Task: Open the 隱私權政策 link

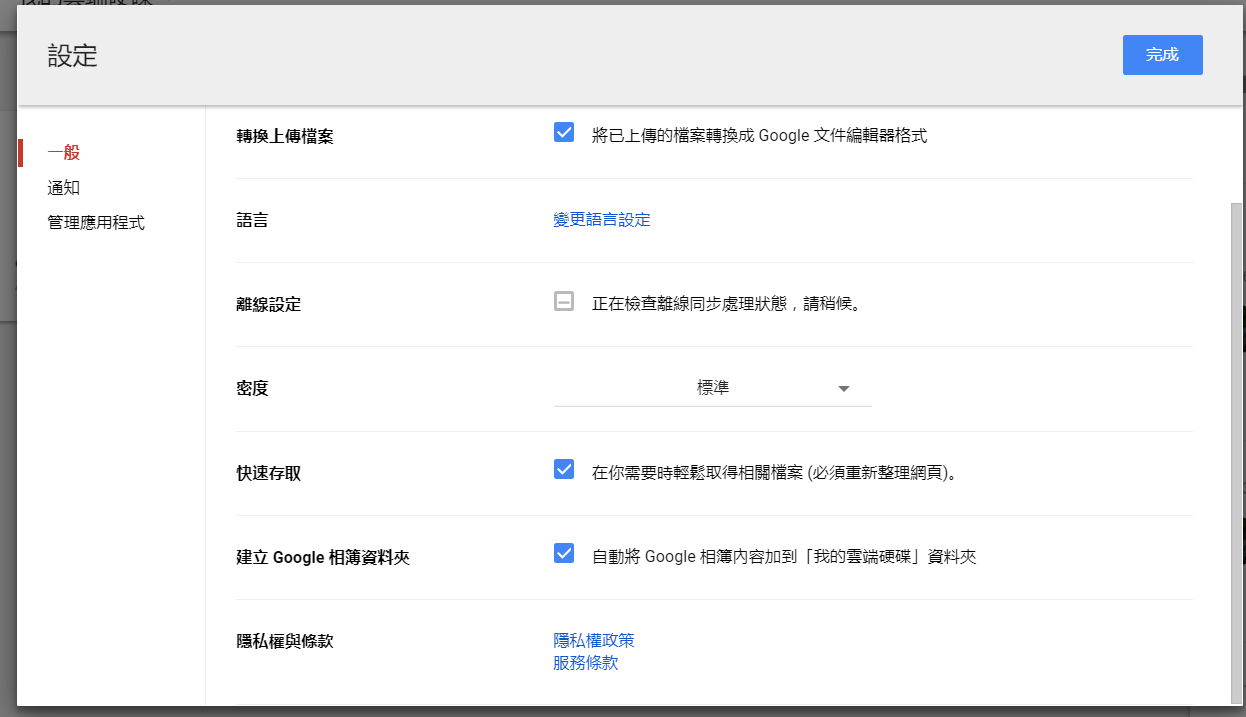Action: 594,641
